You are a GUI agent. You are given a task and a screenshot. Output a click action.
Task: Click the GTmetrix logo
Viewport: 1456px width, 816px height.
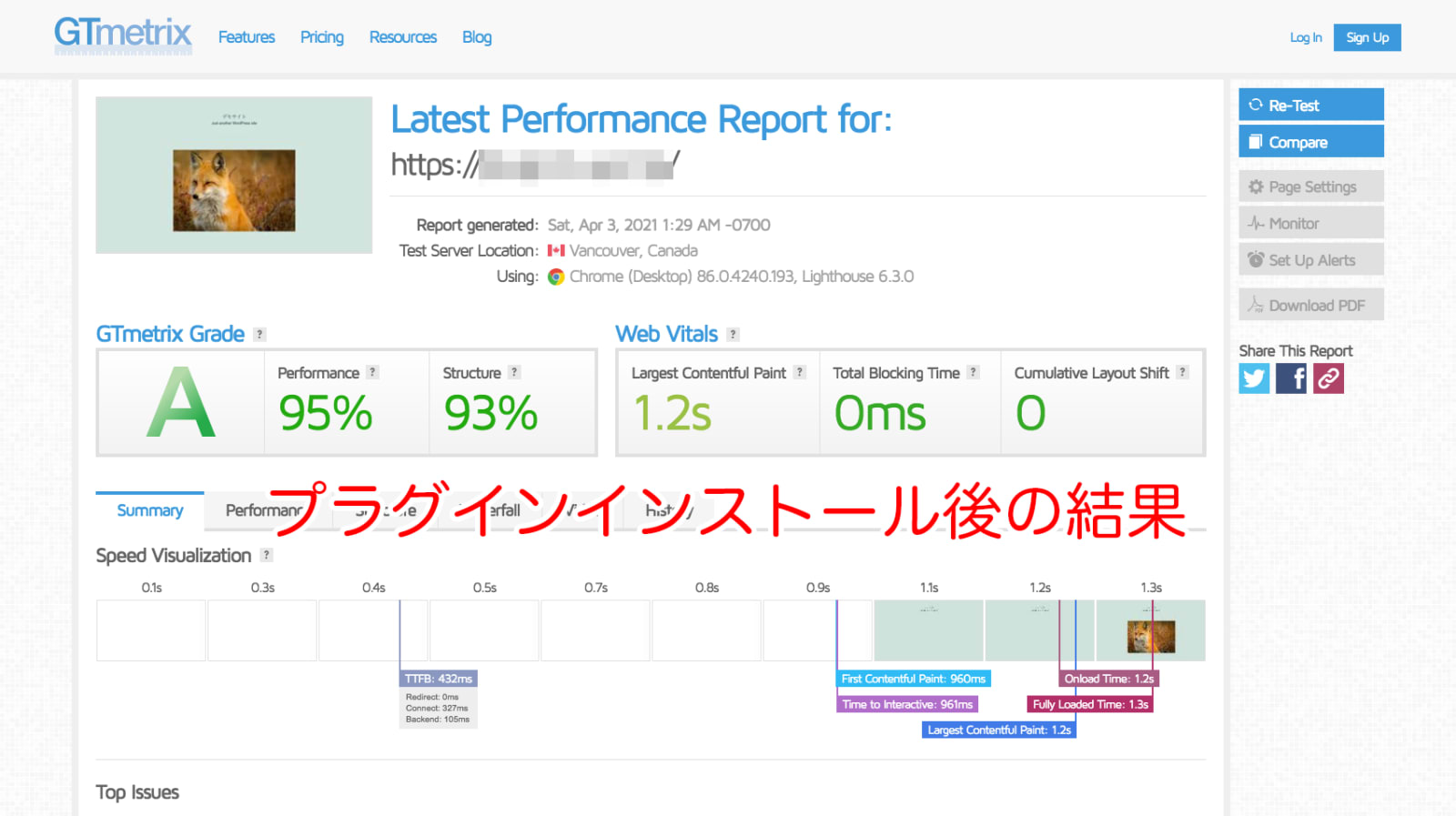tap(123, 36)
